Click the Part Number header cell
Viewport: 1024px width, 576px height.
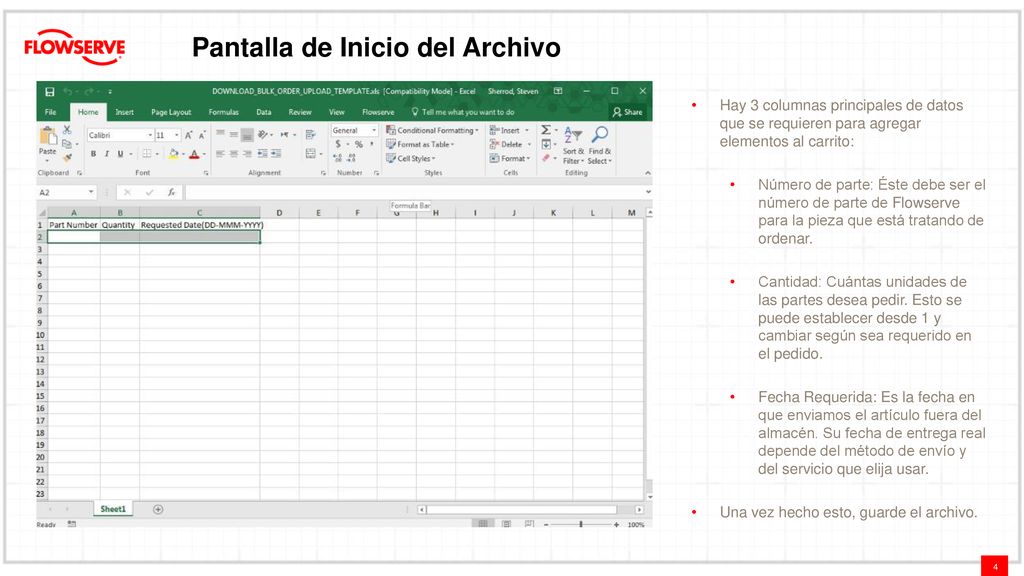coord(73,225)
